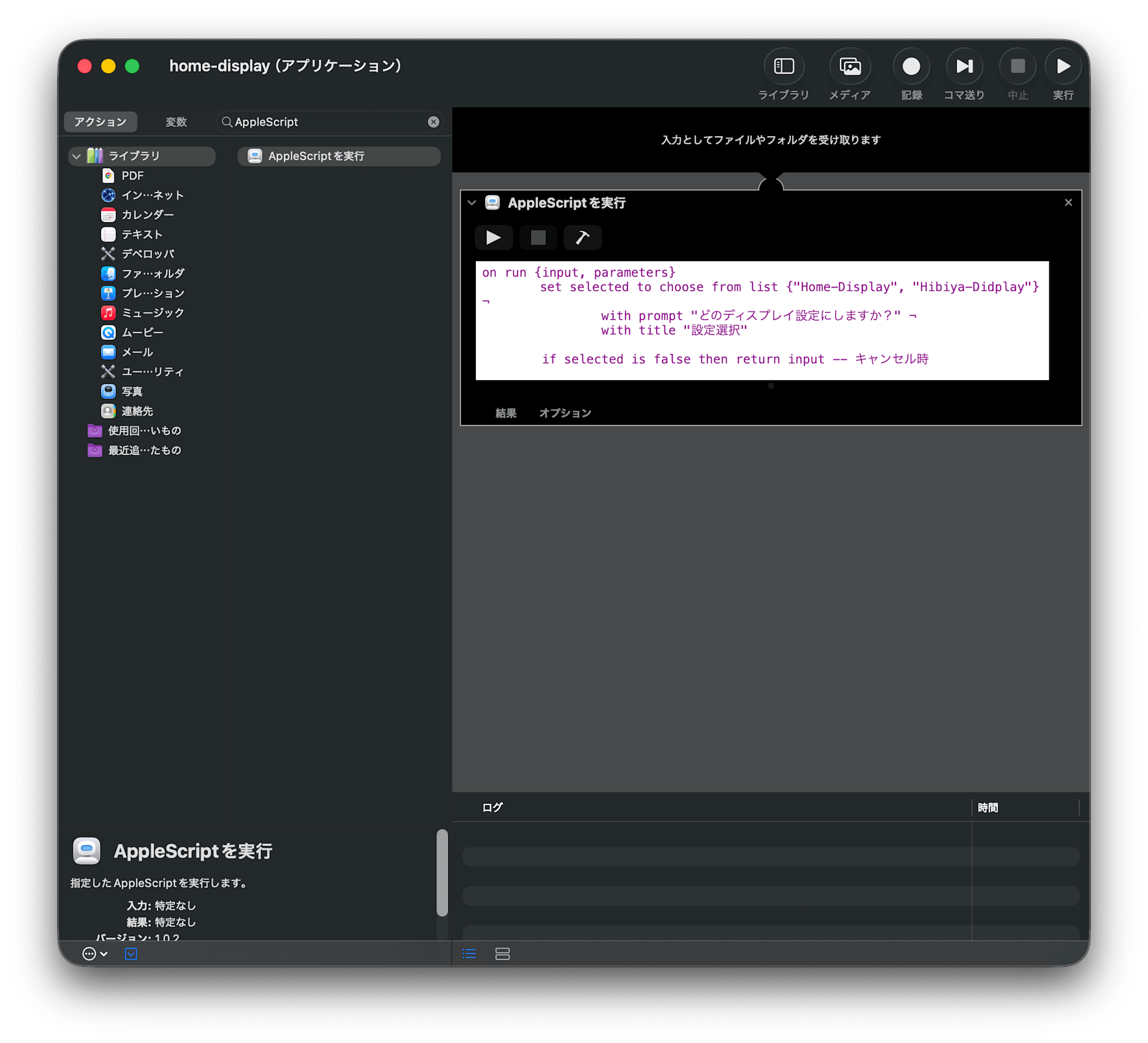Image resolution: width=1148 pixels, height=1043 pixels.
Task: Select the アクション tab
Action: tap(100, 122)
